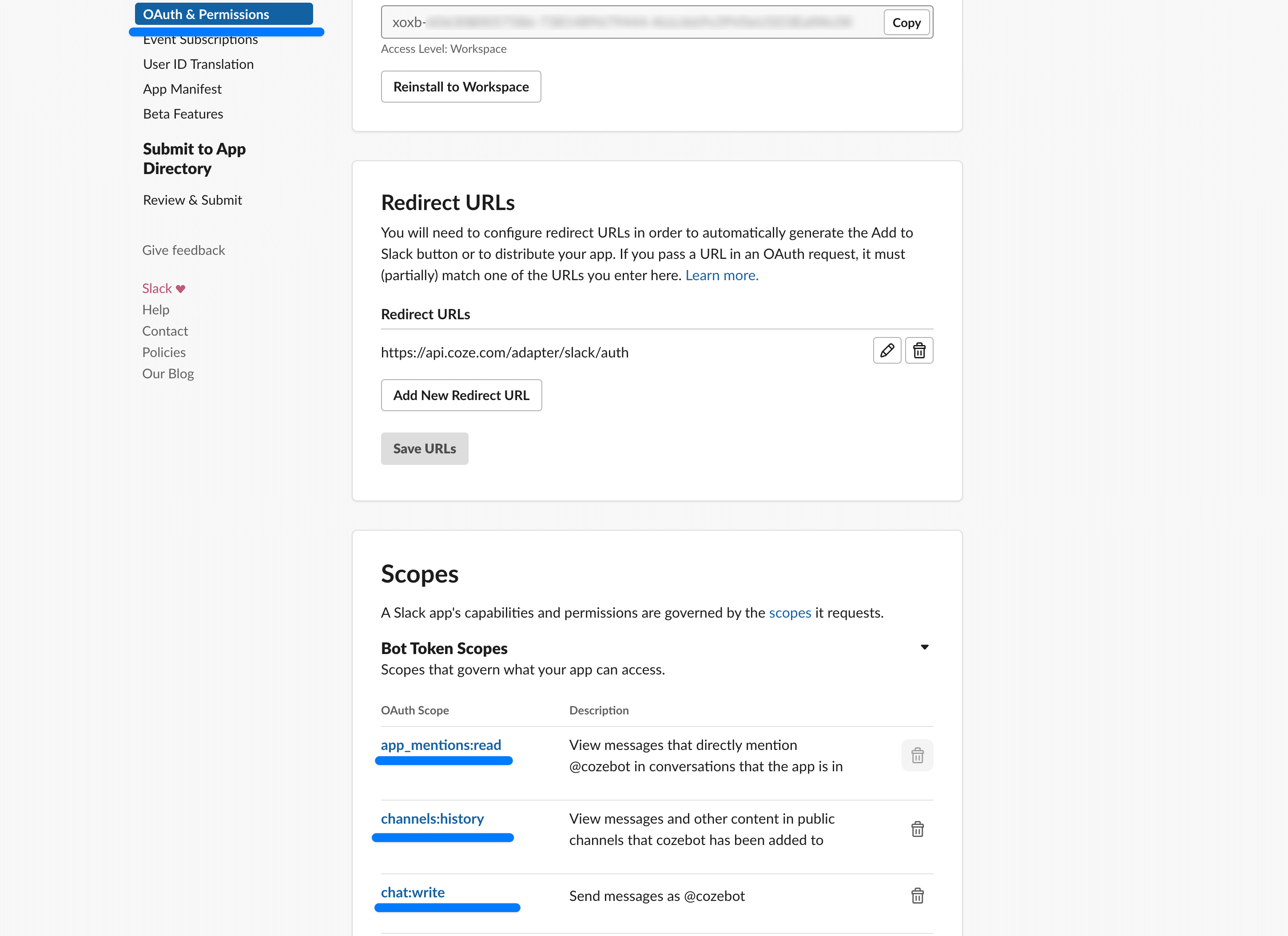Open Review & Submit page
1288x936 pixels.
192,200
